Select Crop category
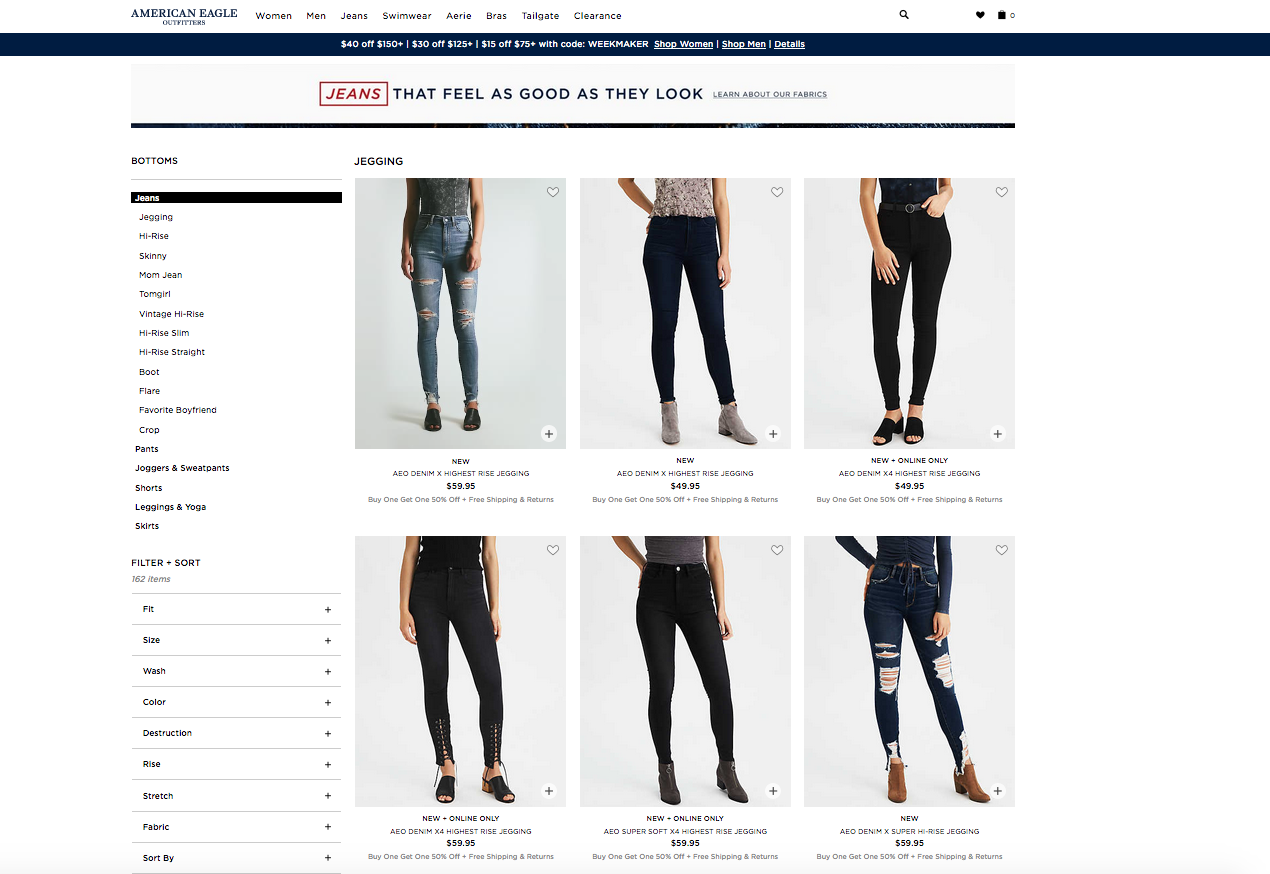 pyautogui.click(x=149, y=430)
